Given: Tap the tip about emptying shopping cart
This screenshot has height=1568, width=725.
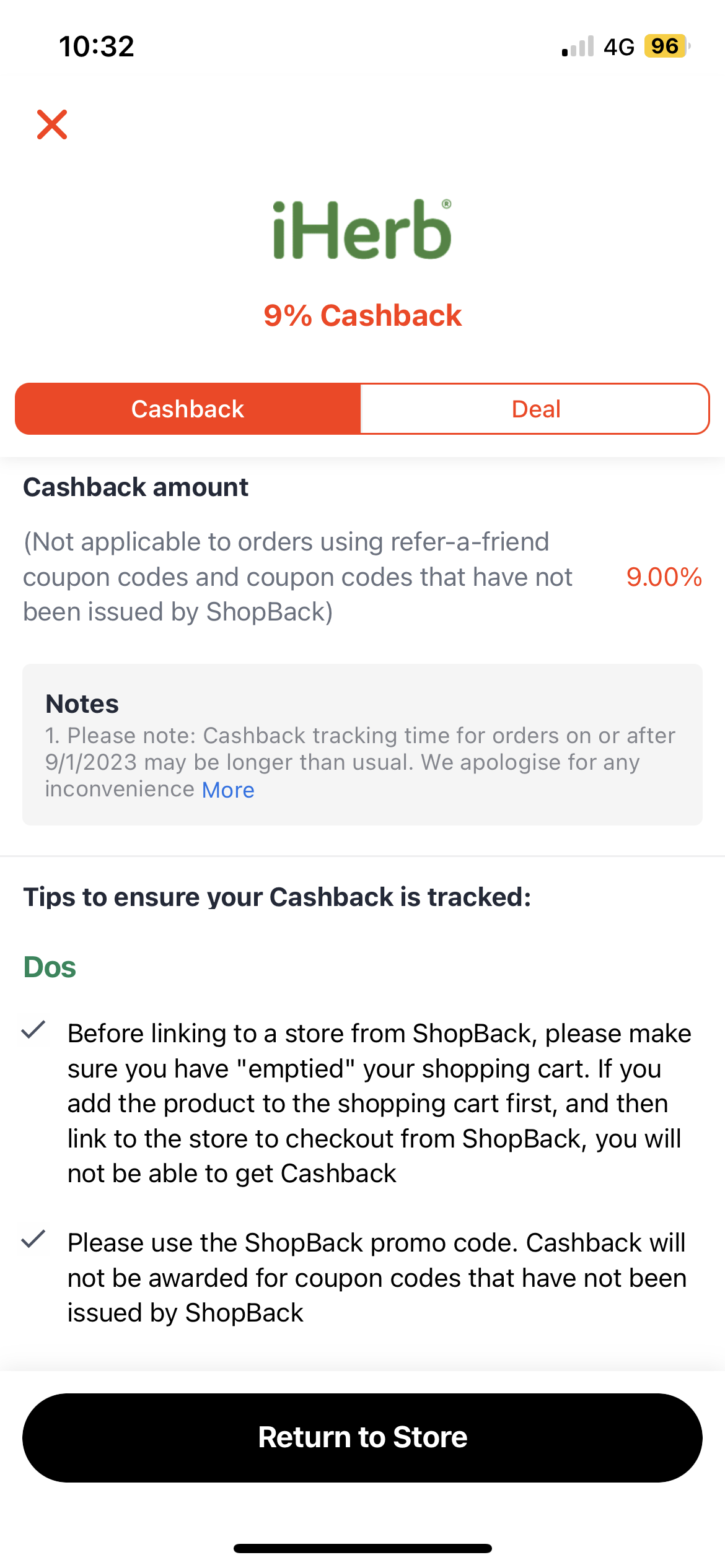Looking at the screenshot, I should click(378, 1103).
